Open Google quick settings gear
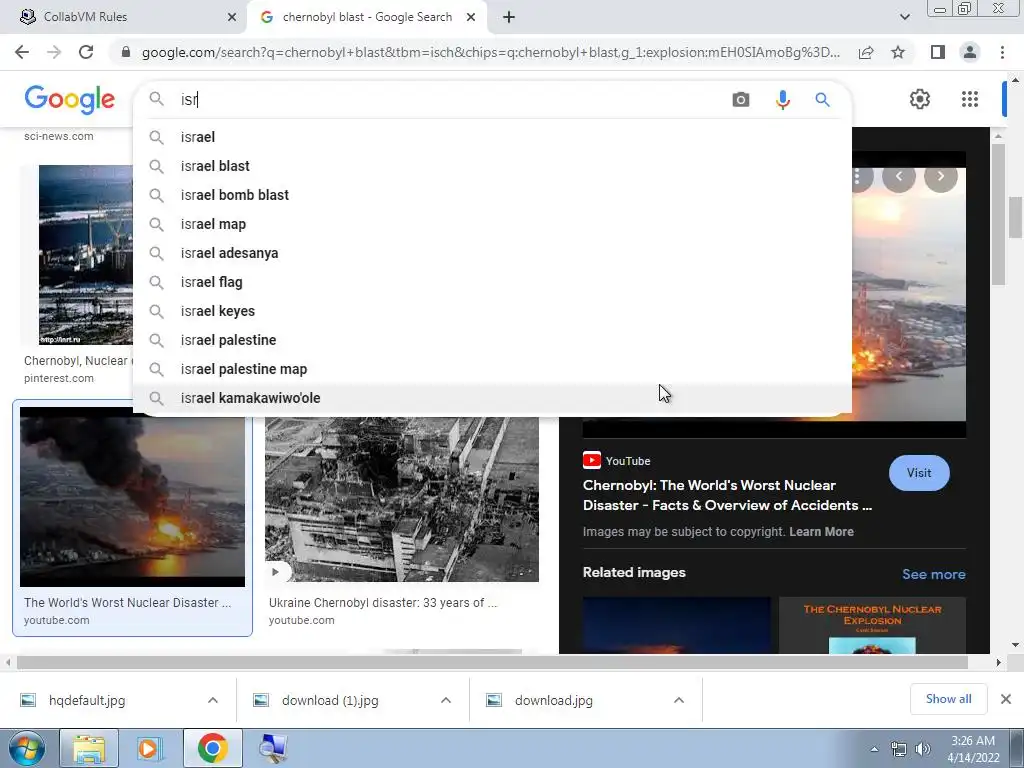1024x768 pixels. click(x=920, y=99)
